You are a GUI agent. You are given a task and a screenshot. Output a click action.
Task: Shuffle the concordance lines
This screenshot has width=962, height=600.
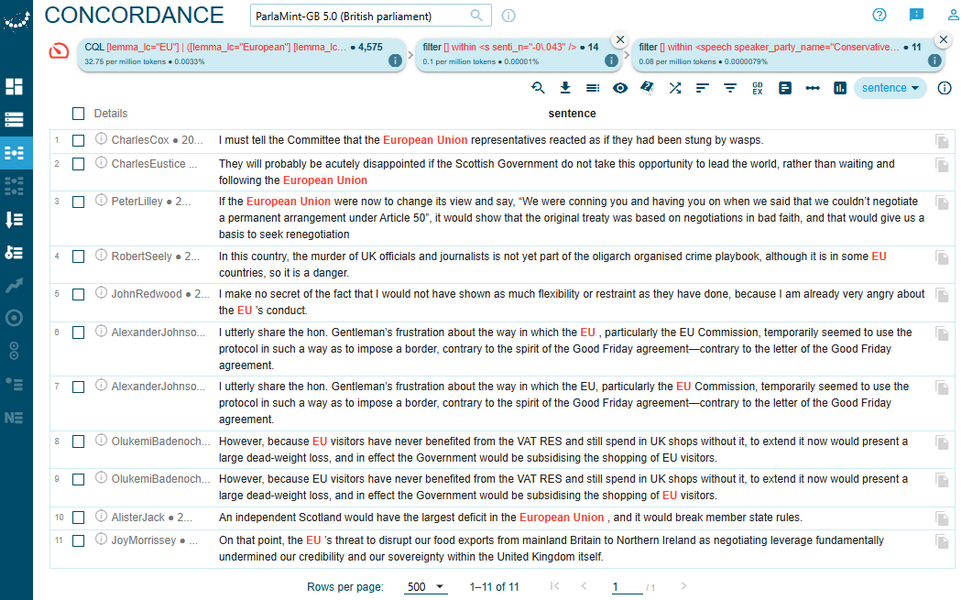[x=675, y=88]
